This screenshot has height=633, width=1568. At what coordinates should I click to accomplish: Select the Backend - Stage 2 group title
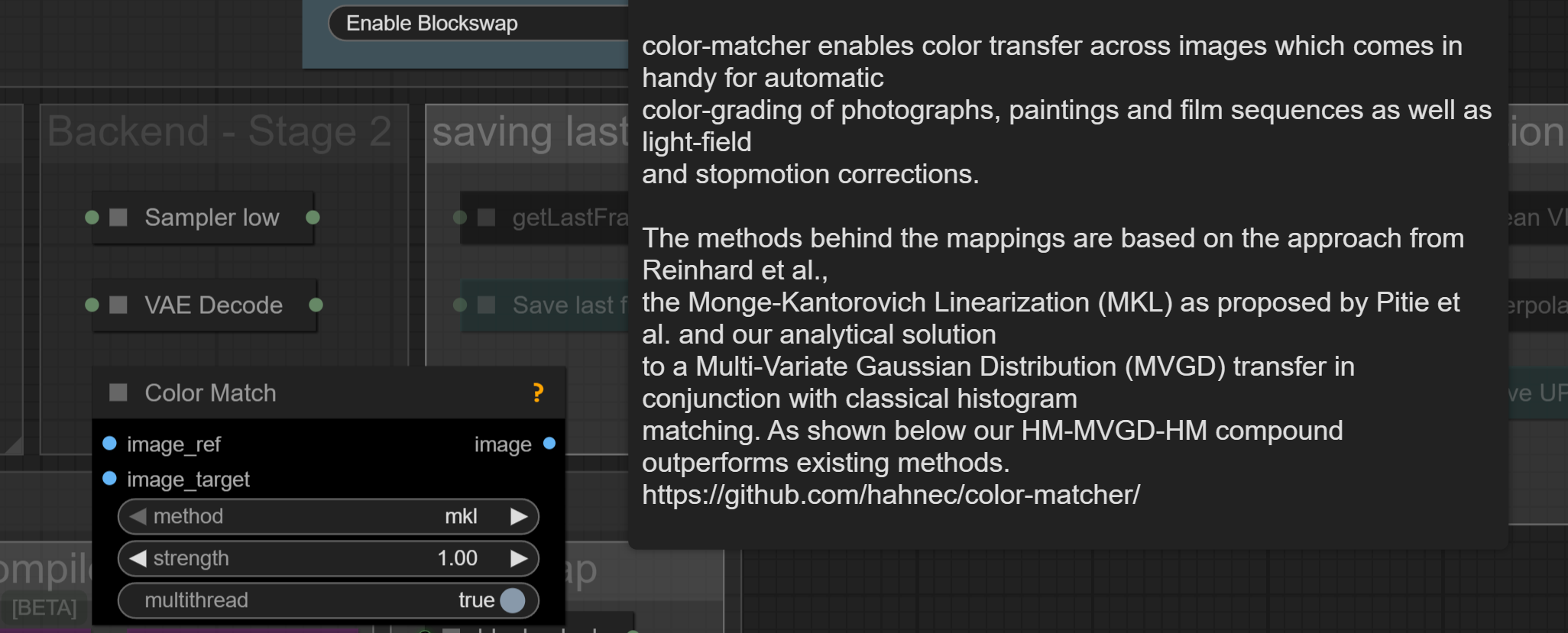tap(219, 131)
